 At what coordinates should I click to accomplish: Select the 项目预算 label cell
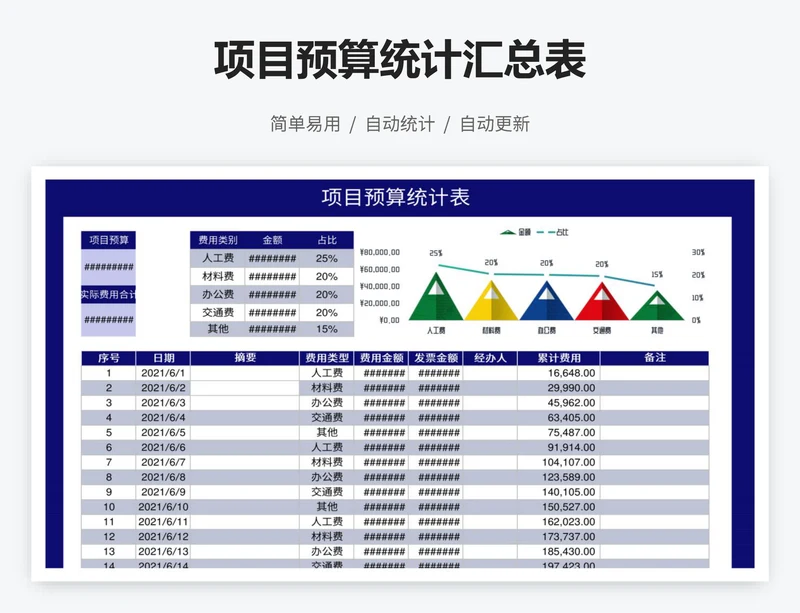click(x=108, y=240)
